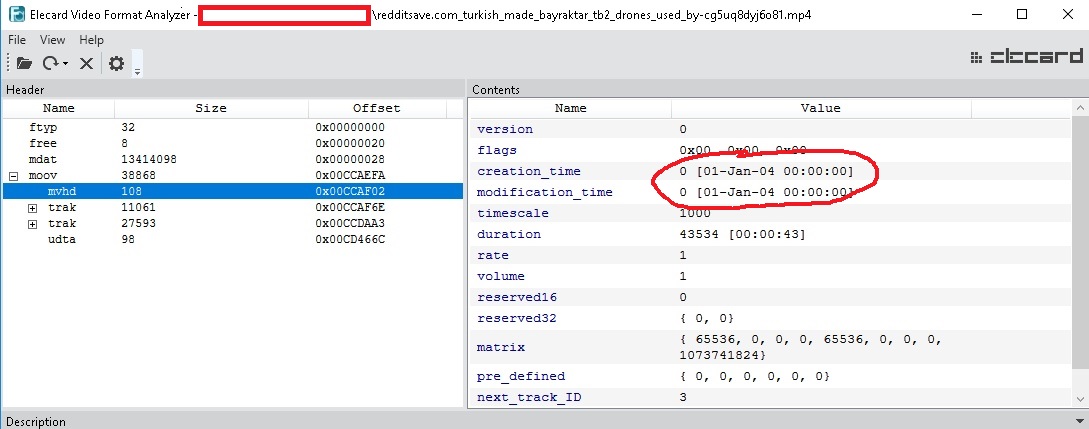Image resolution: width=1089 pixels, height=429 pixels.
Task: Click the Elecard app icon in title bar
Action: click(17, 14)
